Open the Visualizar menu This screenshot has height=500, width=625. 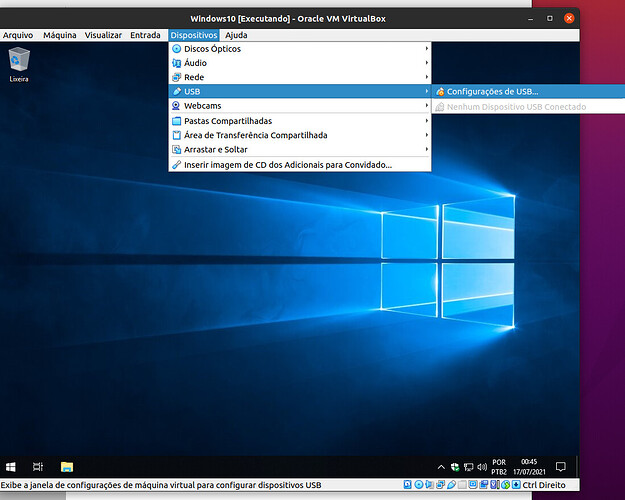pyautogui.click(x=103, y=35)
